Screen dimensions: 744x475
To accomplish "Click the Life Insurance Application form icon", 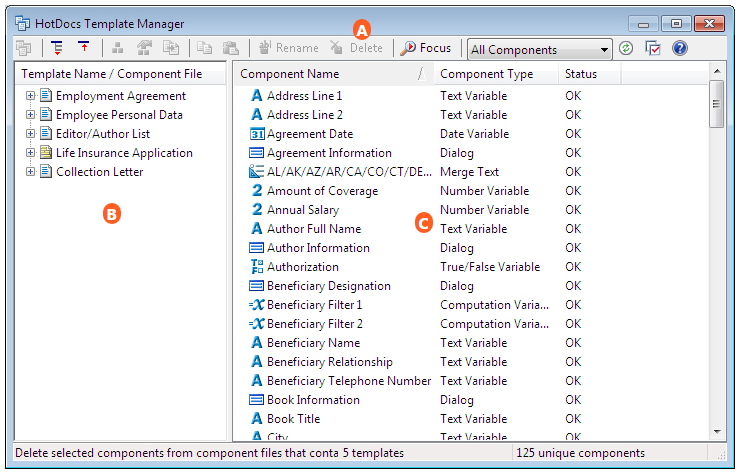I will (46, 152).
